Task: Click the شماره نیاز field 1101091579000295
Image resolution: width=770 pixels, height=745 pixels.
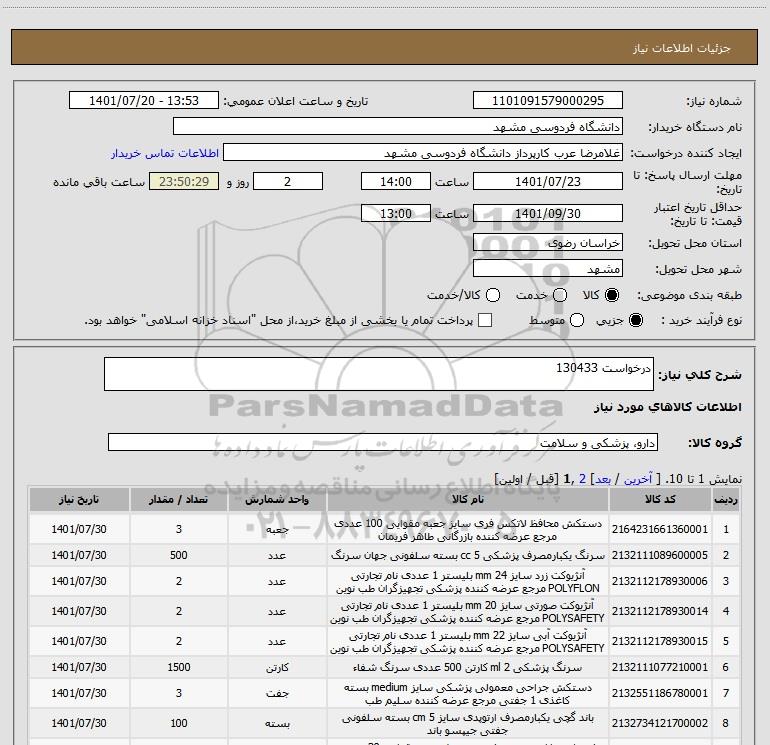Action: point(548,101)
